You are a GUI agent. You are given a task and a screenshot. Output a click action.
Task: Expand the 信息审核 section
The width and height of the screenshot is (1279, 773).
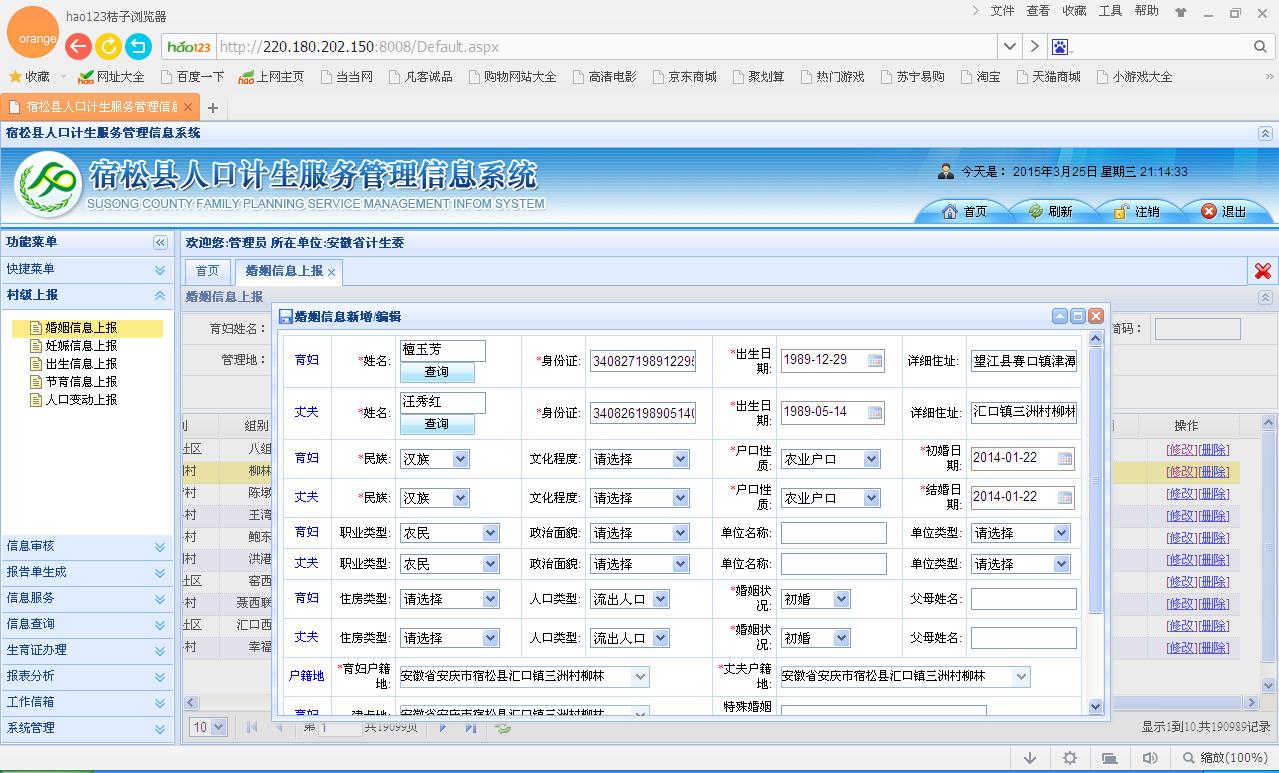[160, 547]
